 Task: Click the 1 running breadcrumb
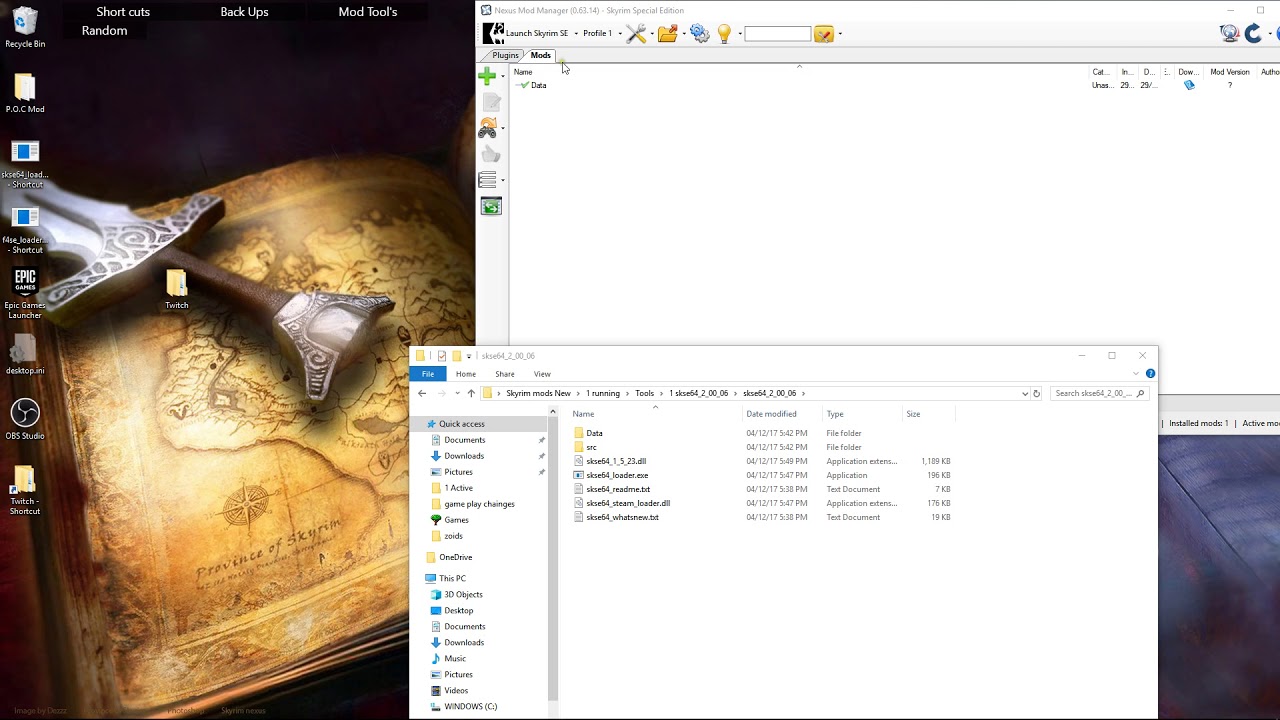(603, 393)
